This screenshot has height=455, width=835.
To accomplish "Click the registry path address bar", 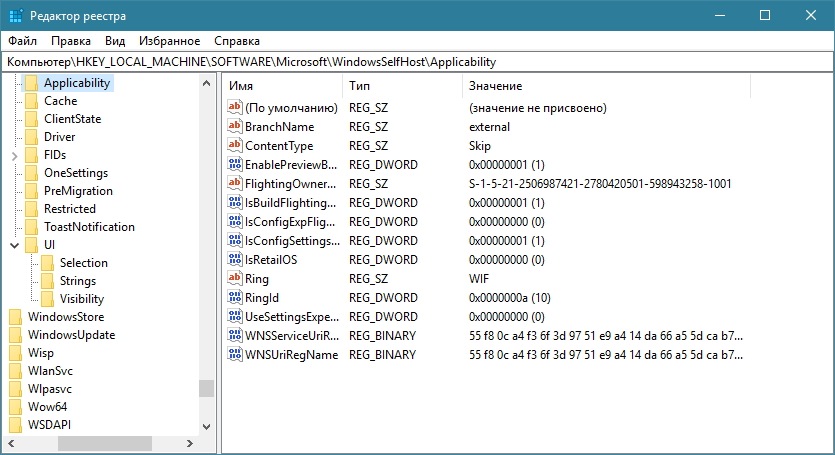I will [x=417, y=62].
